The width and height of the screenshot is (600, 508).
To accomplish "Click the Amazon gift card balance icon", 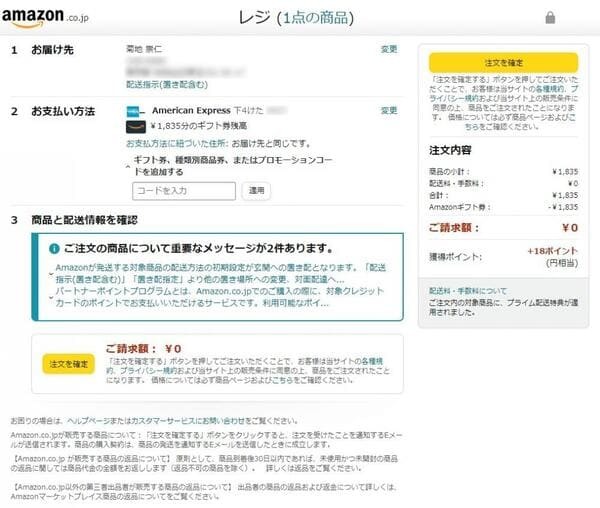I will coord(136,127).
